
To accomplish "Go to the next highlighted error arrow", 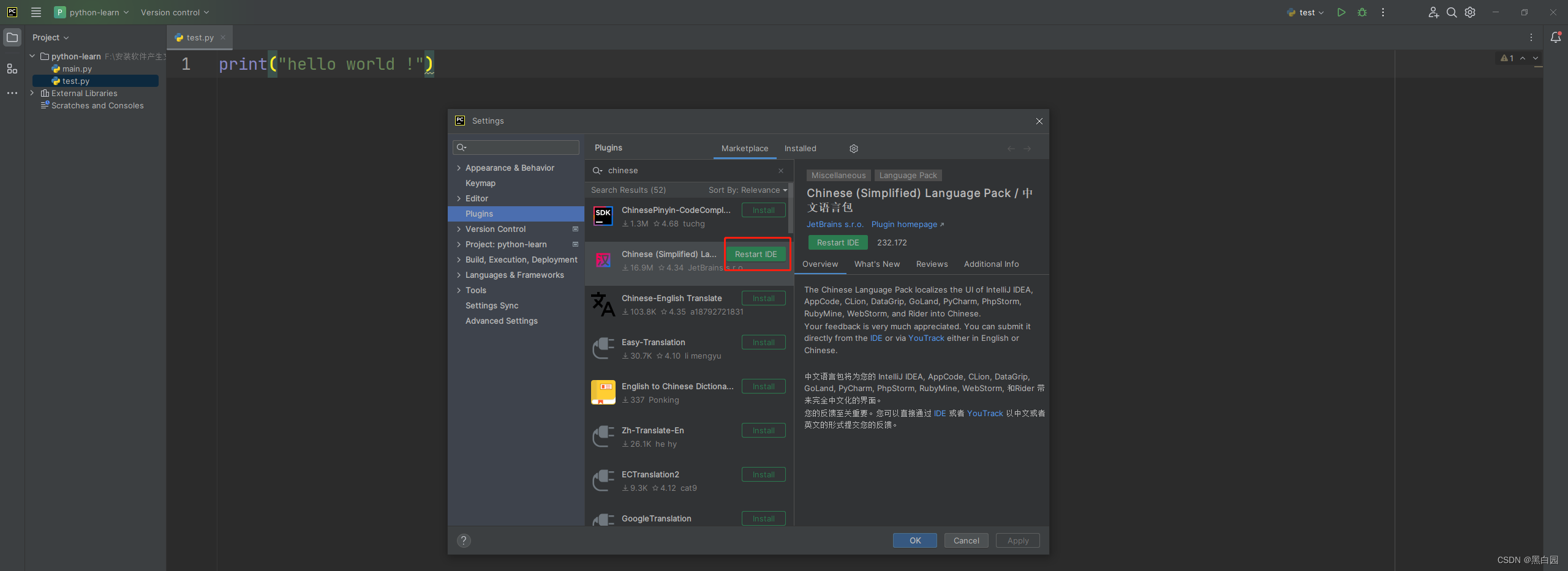I will [1536, 58].
